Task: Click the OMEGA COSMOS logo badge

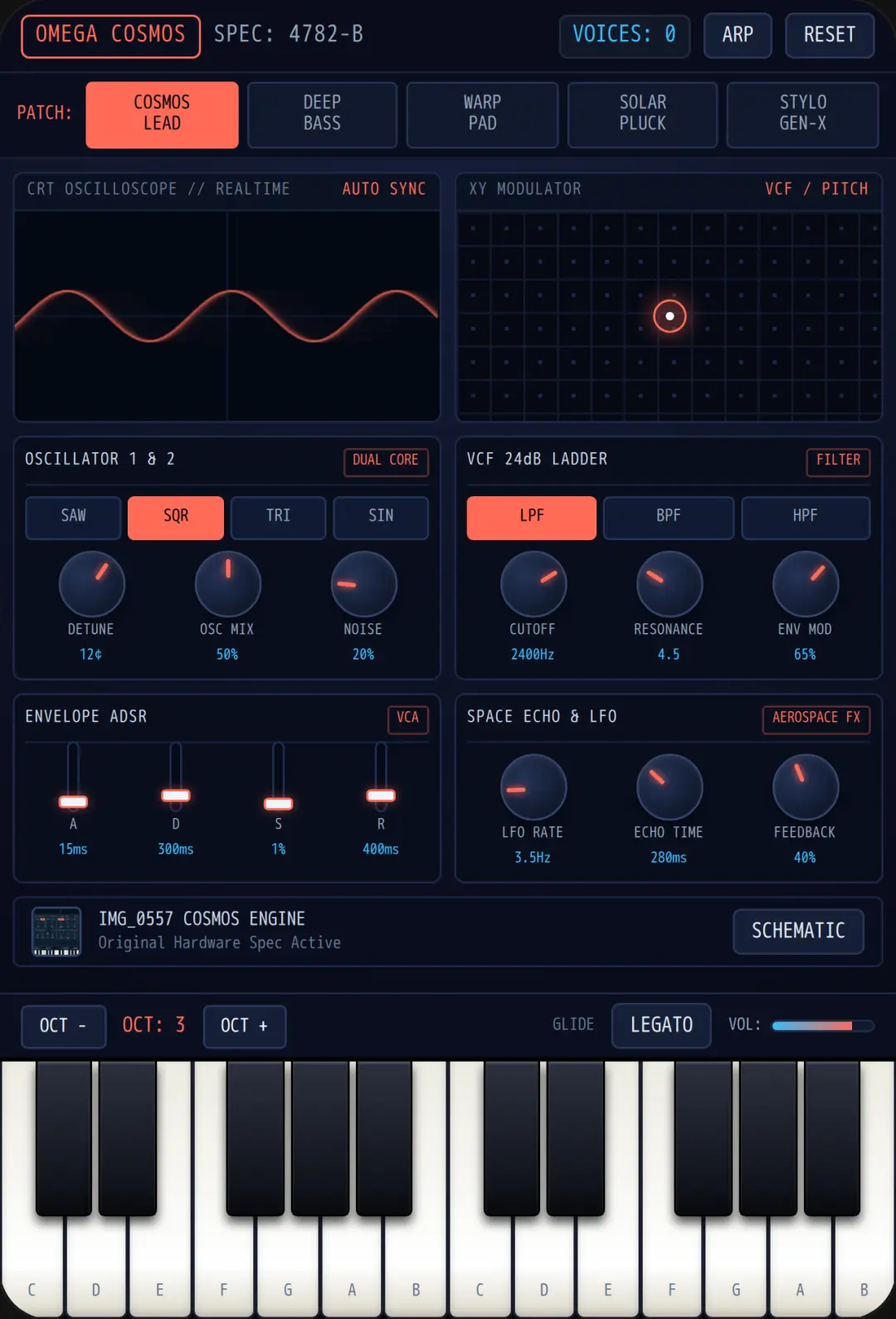Action: (110, 36)
